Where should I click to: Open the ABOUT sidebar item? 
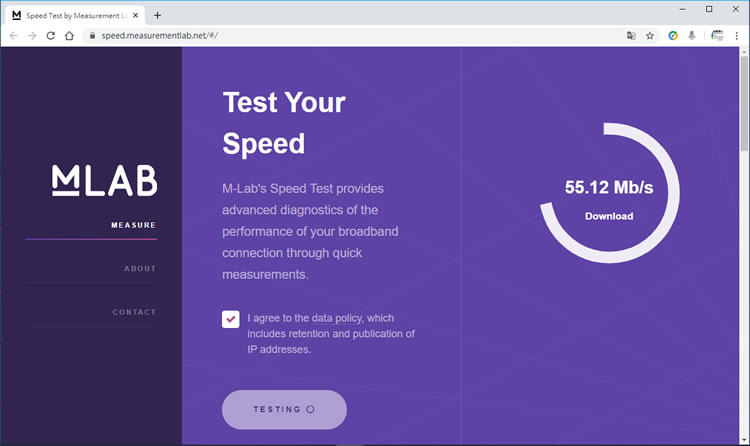140,268
